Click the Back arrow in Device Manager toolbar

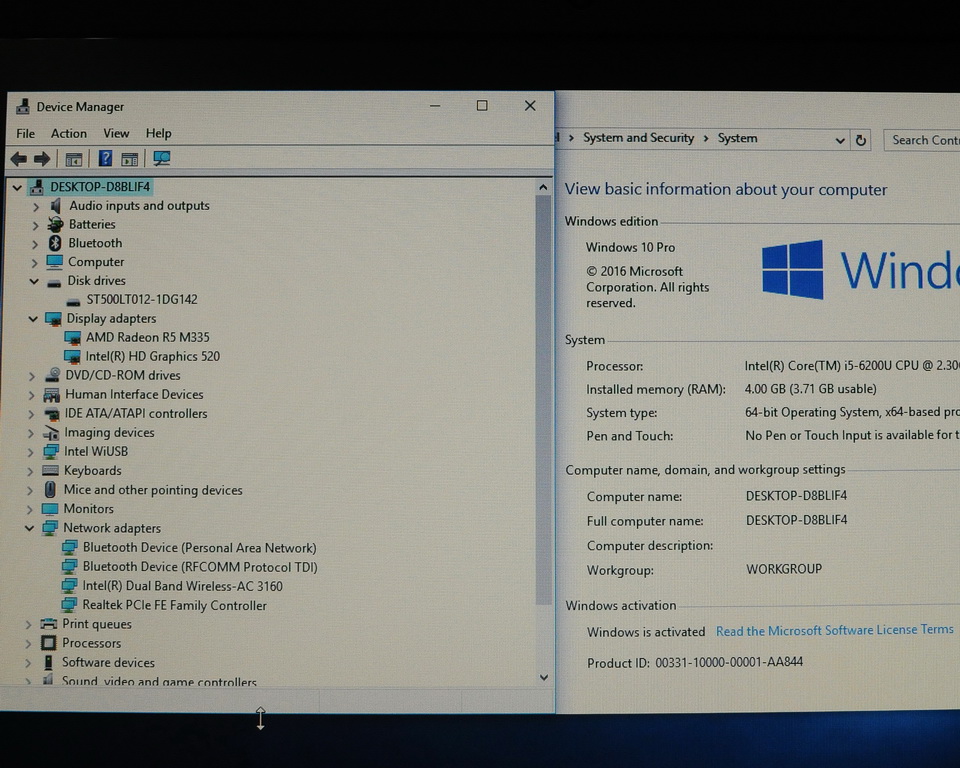pos(19,159)
